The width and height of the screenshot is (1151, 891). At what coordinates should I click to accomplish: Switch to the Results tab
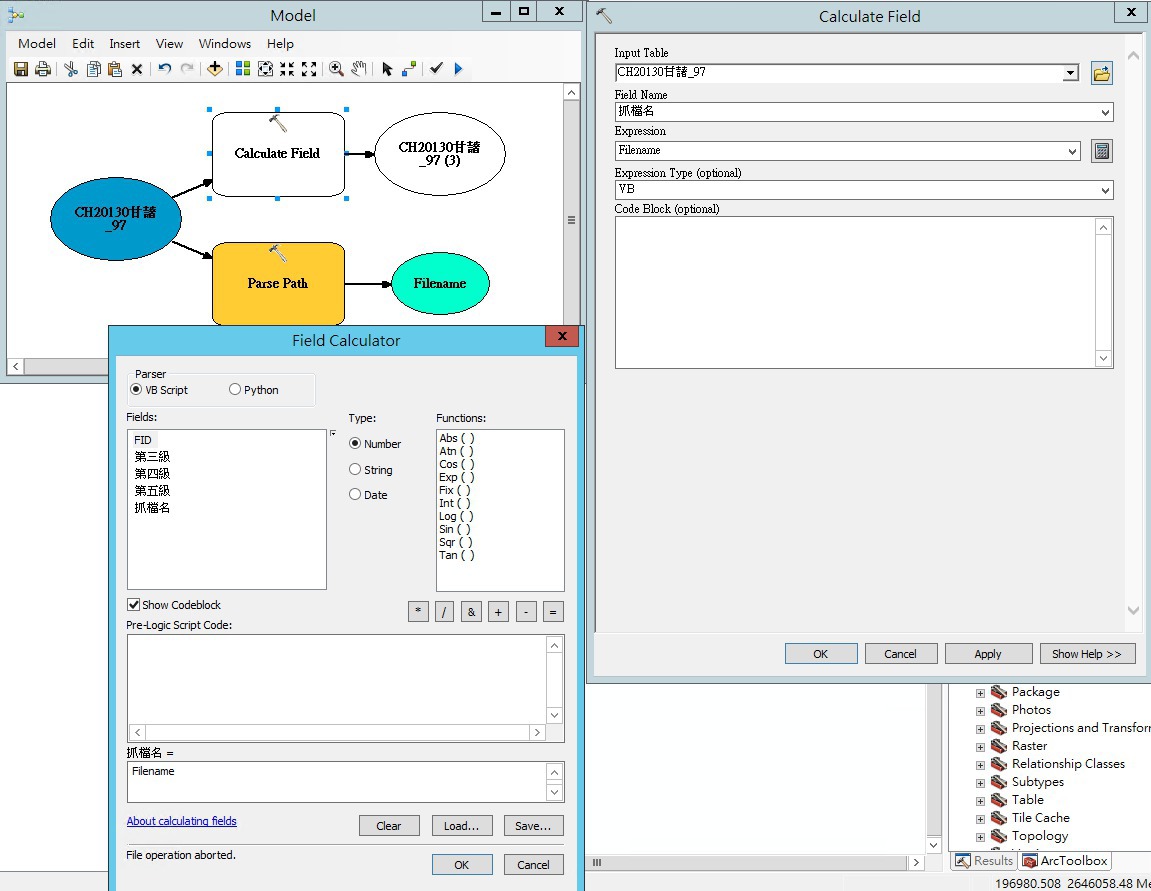click(x=984, y=861)
